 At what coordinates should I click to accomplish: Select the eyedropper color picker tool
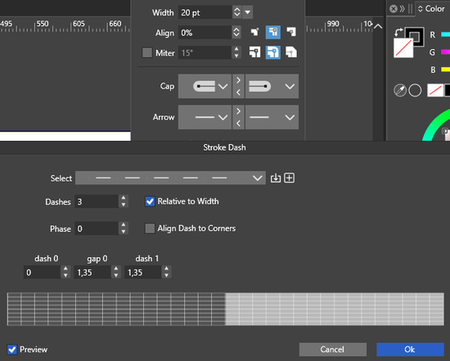(x=400, y=90)
